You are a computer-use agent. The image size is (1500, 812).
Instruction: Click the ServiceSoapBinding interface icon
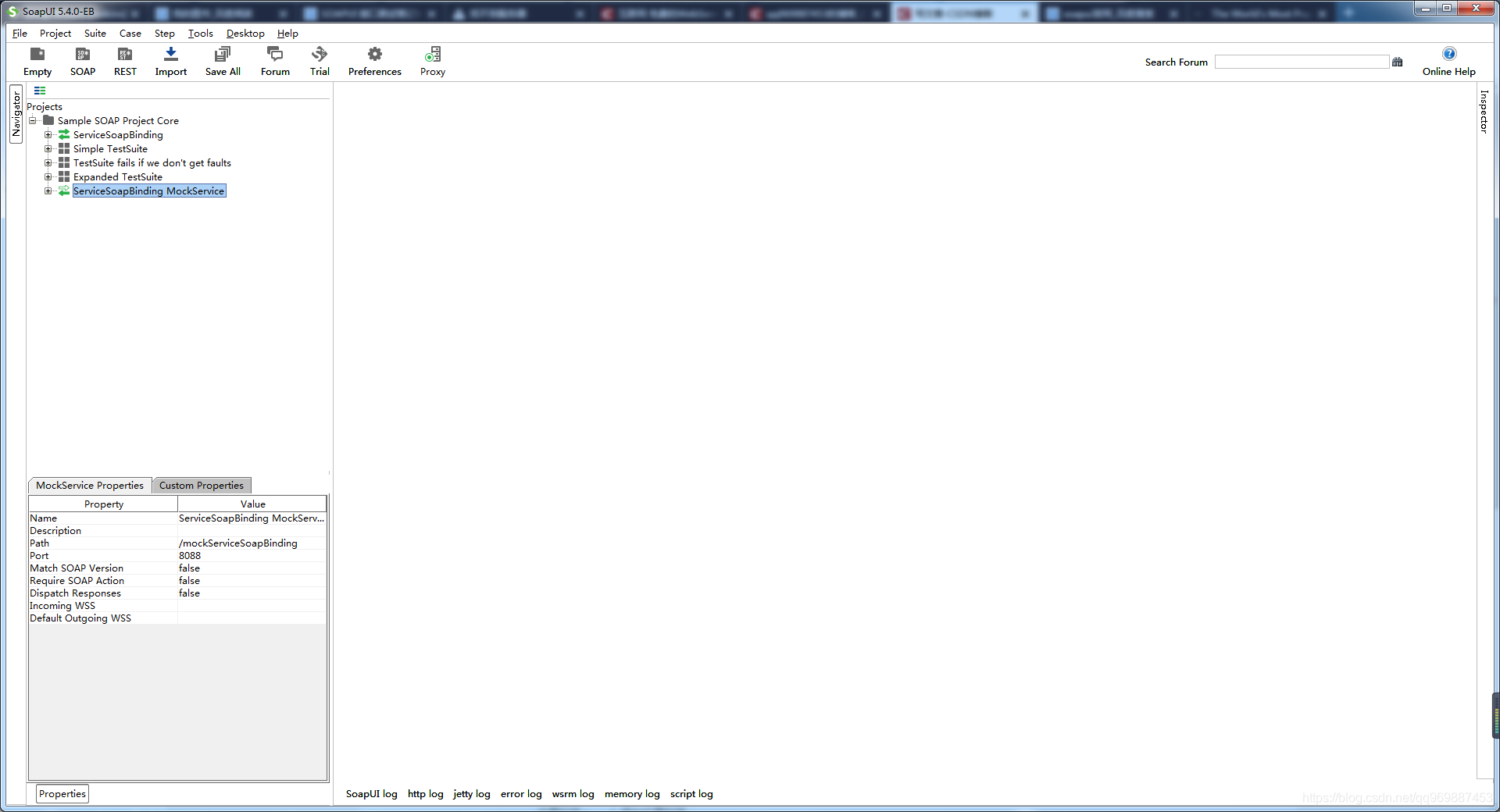[x=64, y=134]
